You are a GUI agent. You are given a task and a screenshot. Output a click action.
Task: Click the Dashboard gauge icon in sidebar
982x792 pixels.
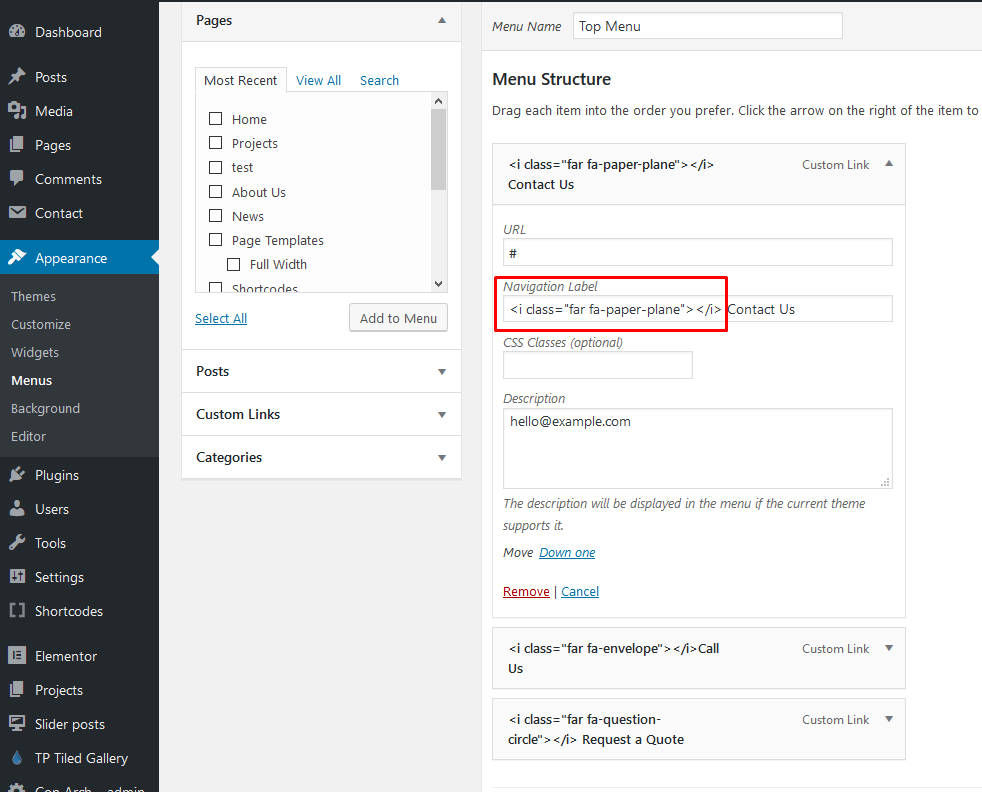[x=17, y=32]
